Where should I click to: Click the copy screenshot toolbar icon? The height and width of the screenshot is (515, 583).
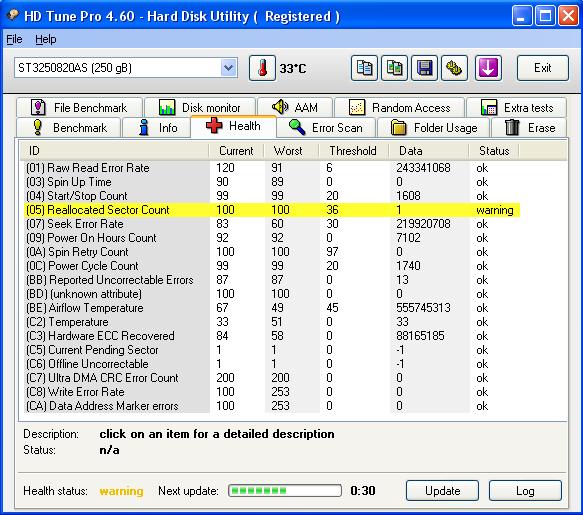pos(394,68)
